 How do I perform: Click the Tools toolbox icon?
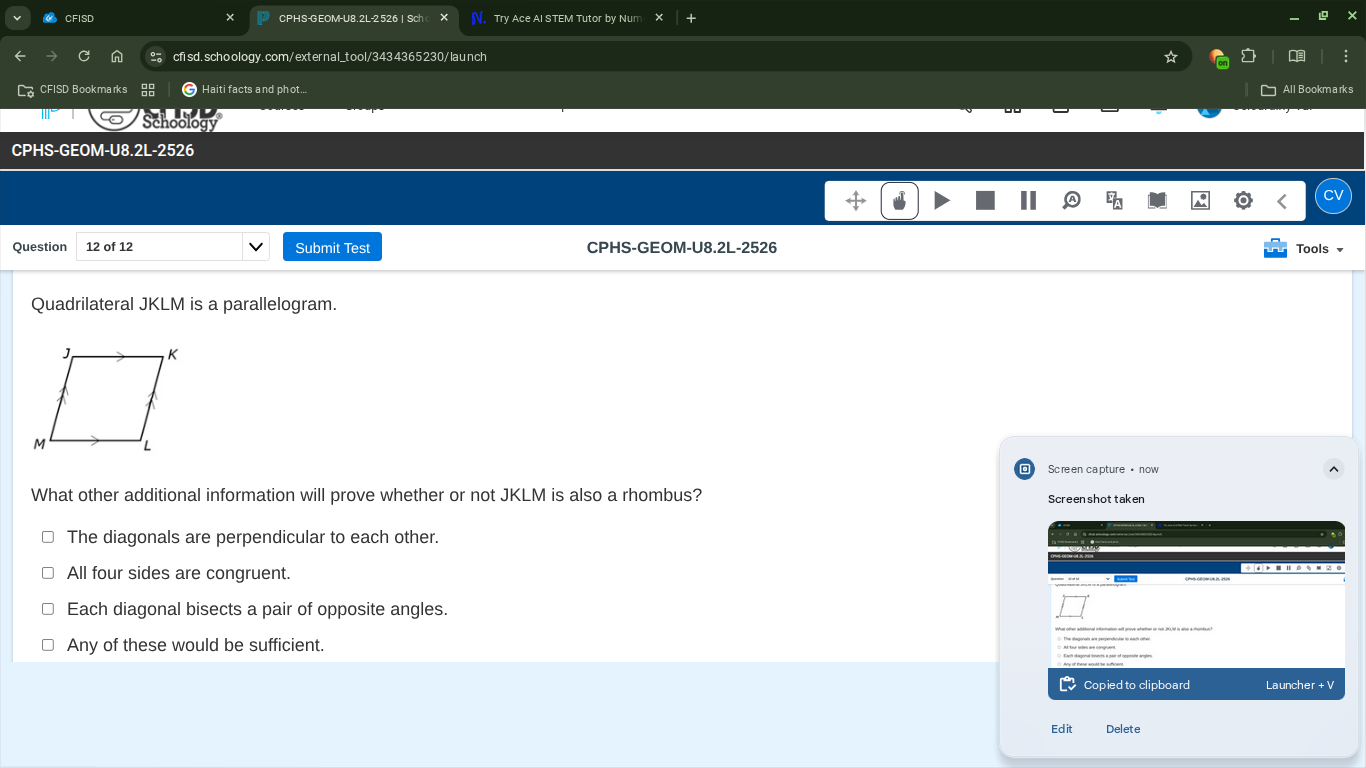[1276, 248]
